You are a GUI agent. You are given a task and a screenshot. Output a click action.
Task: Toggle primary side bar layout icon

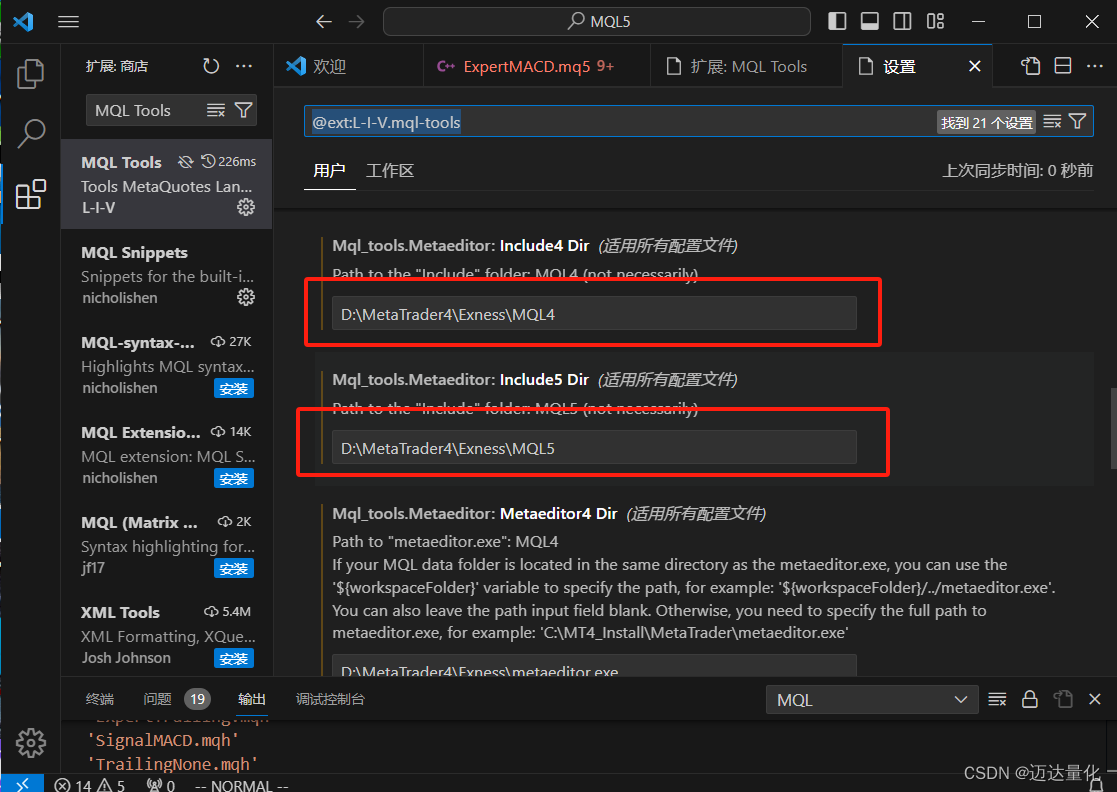[x=837, y=21]
